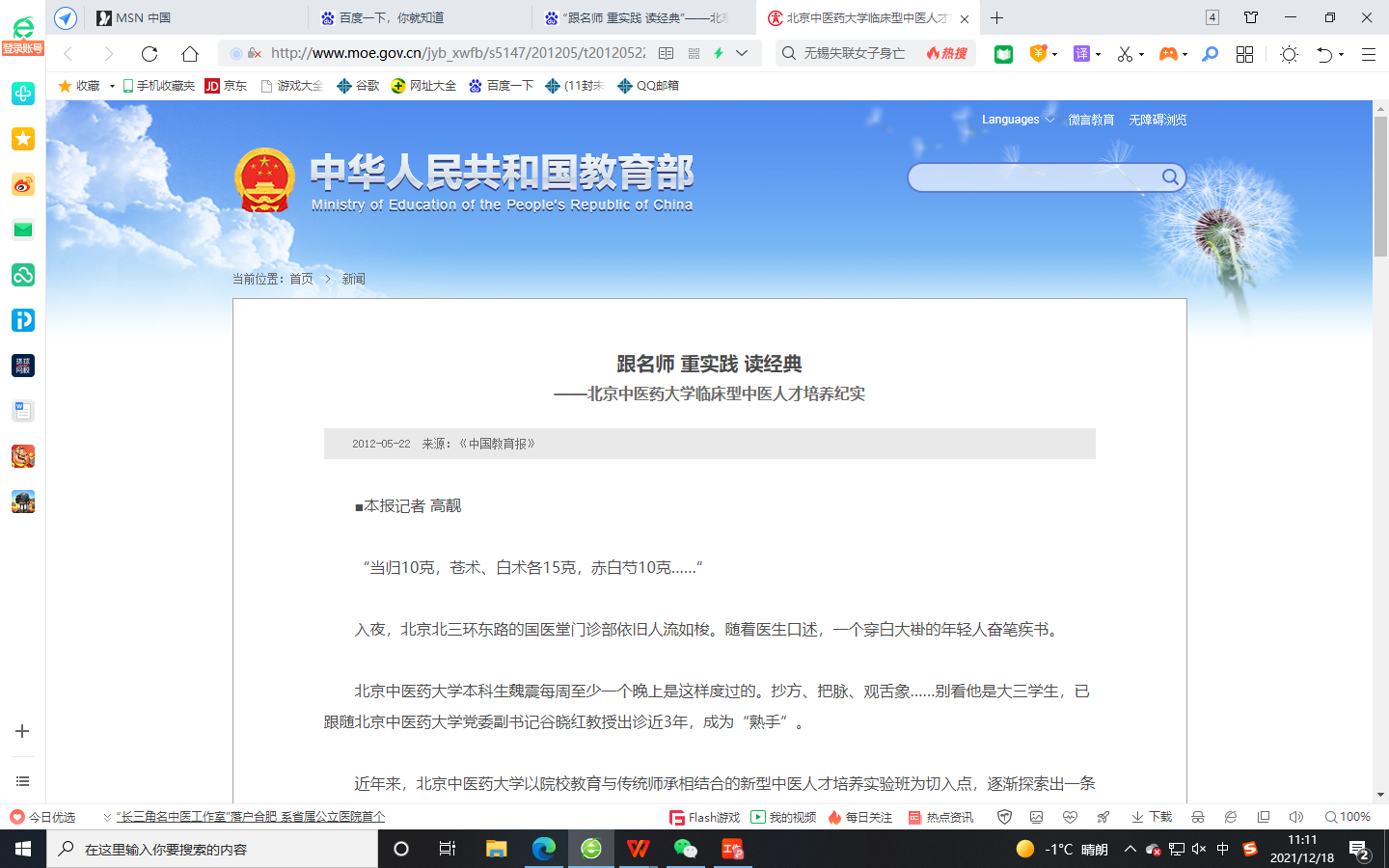This screenshot has width=1389, height=868.
Task: Open the translate tool in the toolbar
Action: (x=1082, y=54)
